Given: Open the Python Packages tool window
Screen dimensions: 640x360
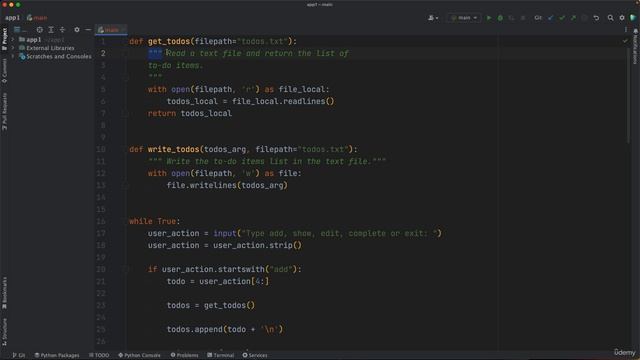Looking at the screenshot, I should [x=57, y=355].
